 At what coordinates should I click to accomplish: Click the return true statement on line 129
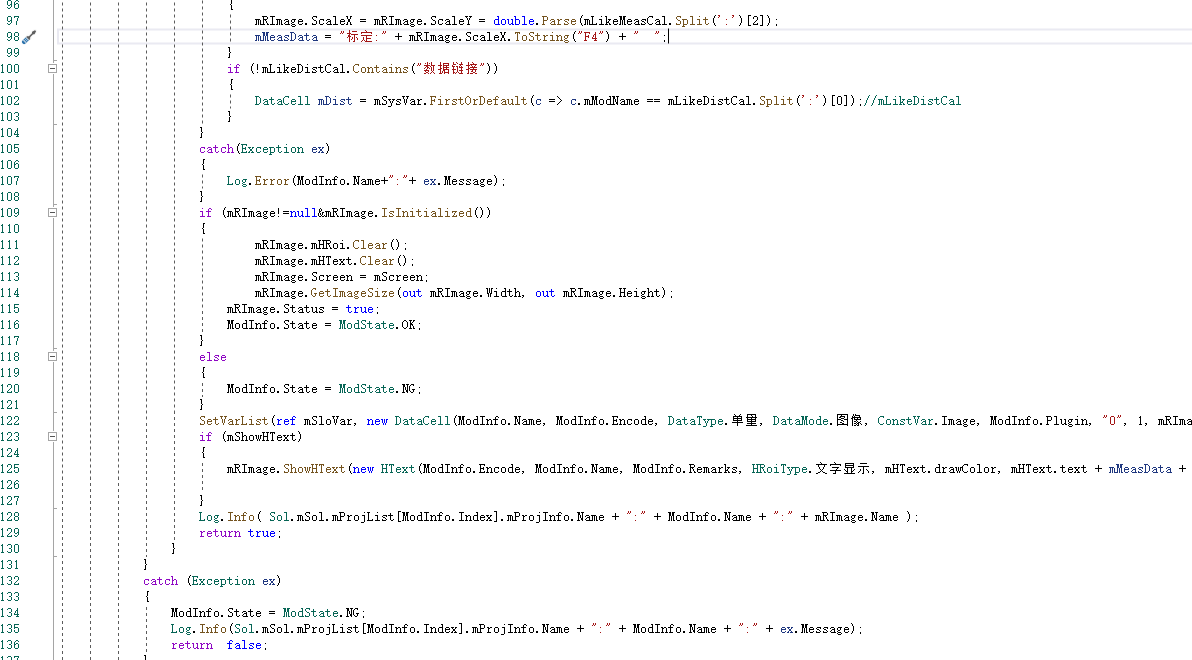[239, 533]
